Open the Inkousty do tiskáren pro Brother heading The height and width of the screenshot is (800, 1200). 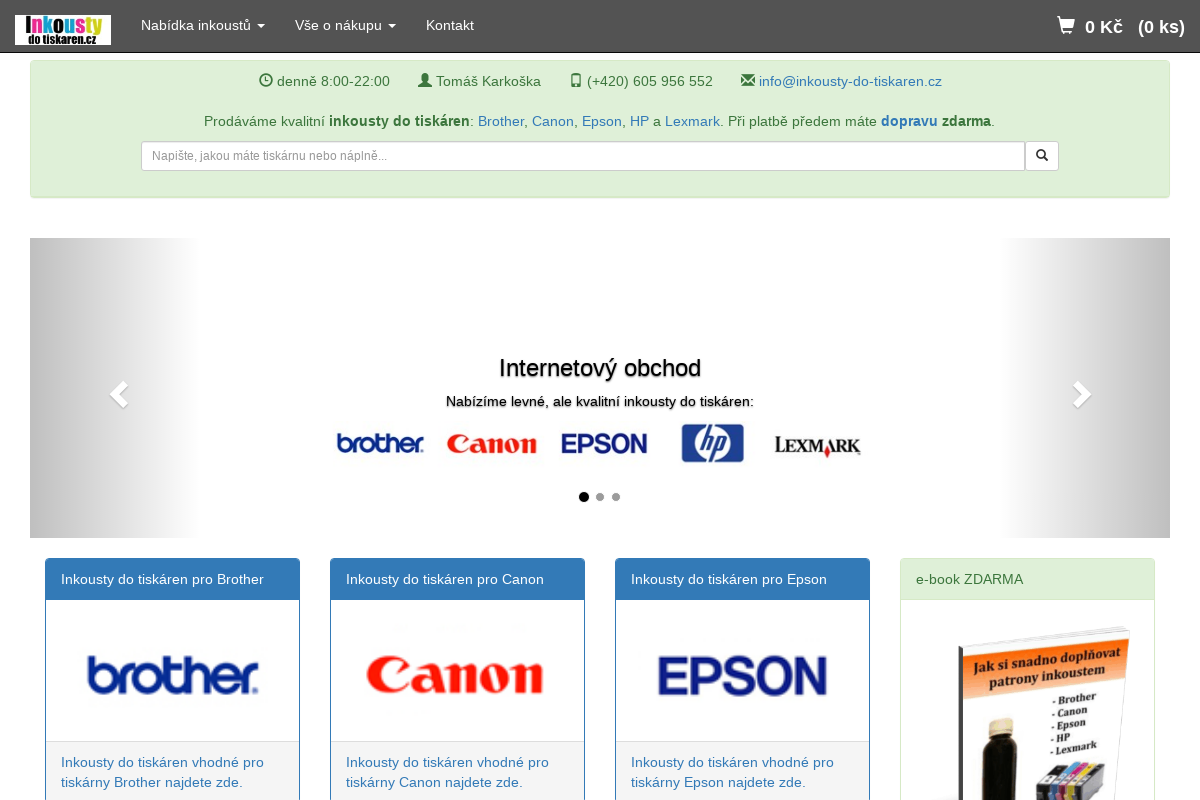(x=162, y=579)
